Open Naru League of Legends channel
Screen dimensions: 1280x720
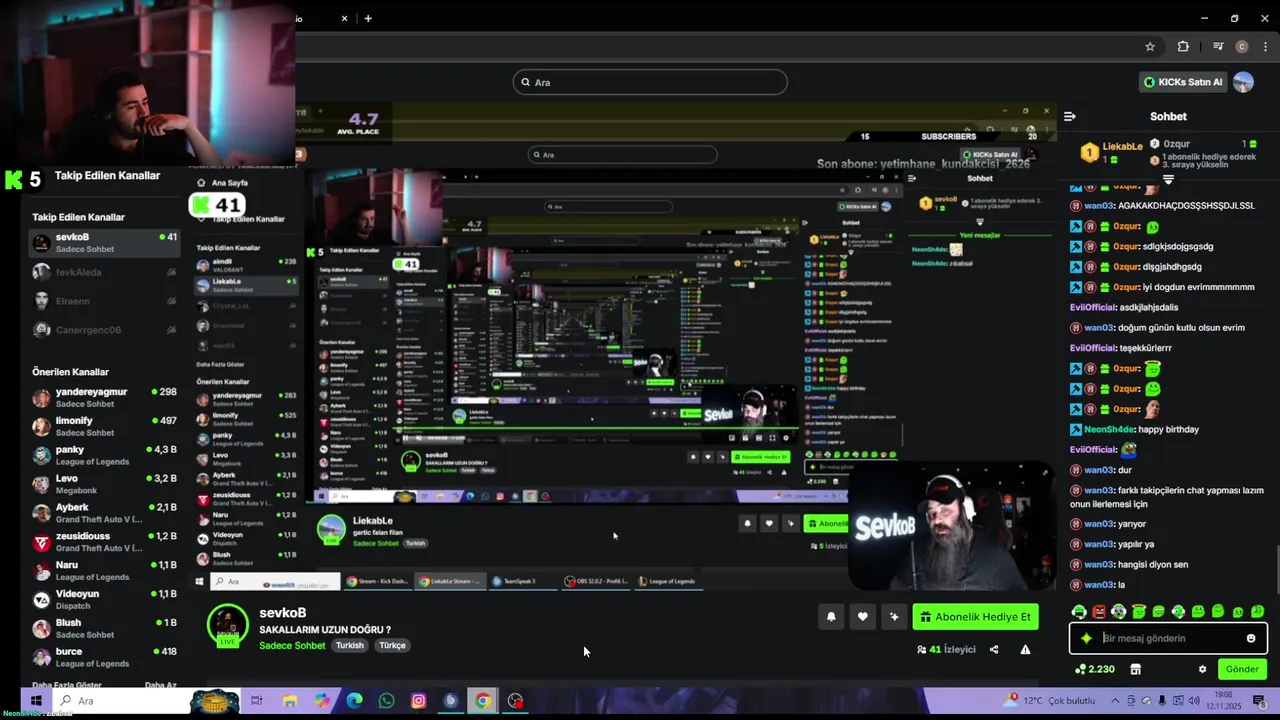click(x=104, y=571)
